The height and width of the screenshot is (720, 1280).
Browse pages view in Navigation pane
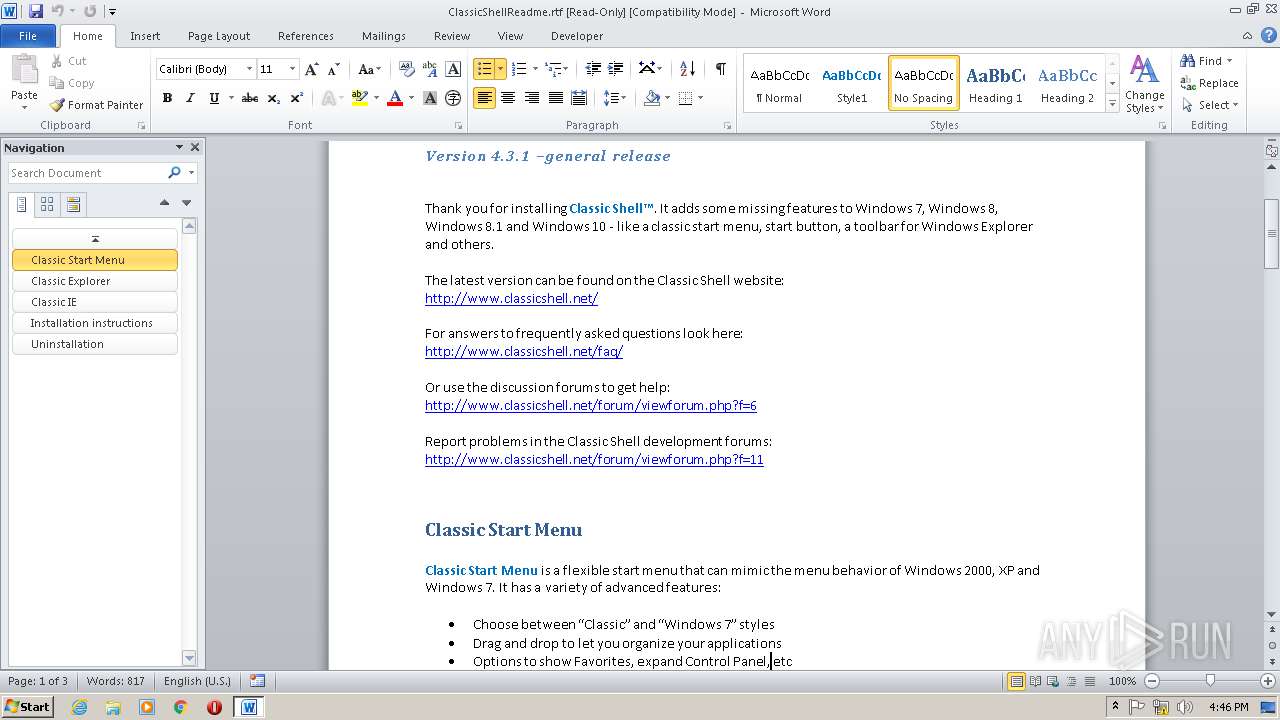pos(47,204)
